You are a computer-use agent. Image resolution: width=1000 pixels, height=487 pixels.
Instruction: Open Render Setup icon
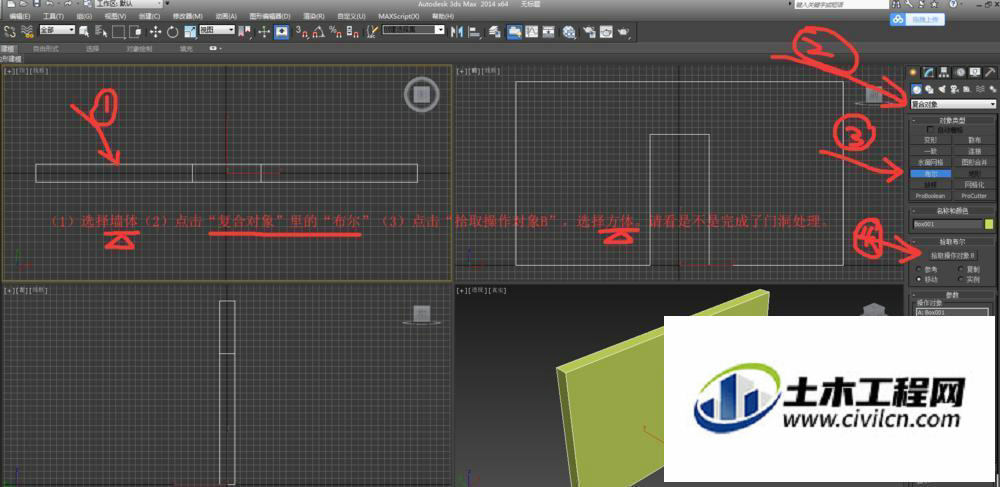(589, 31)
